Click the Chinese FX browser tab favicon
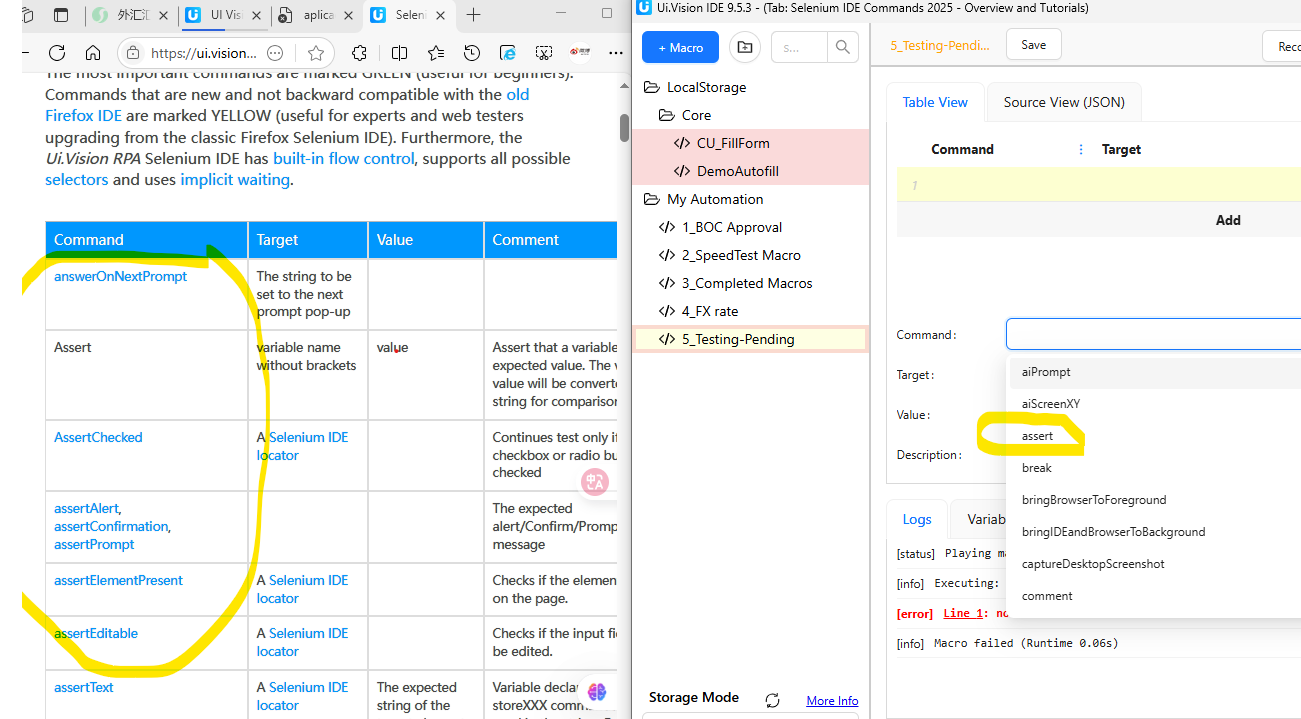This screenshot has height=719, width=1301. click(x=99, y=15)
